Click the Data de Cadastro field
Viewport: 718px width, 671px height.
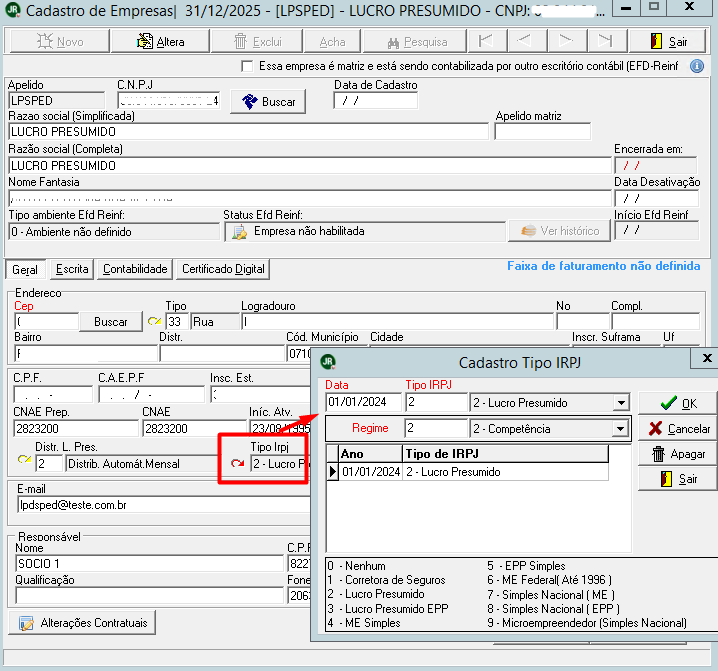tap(375, 101)
